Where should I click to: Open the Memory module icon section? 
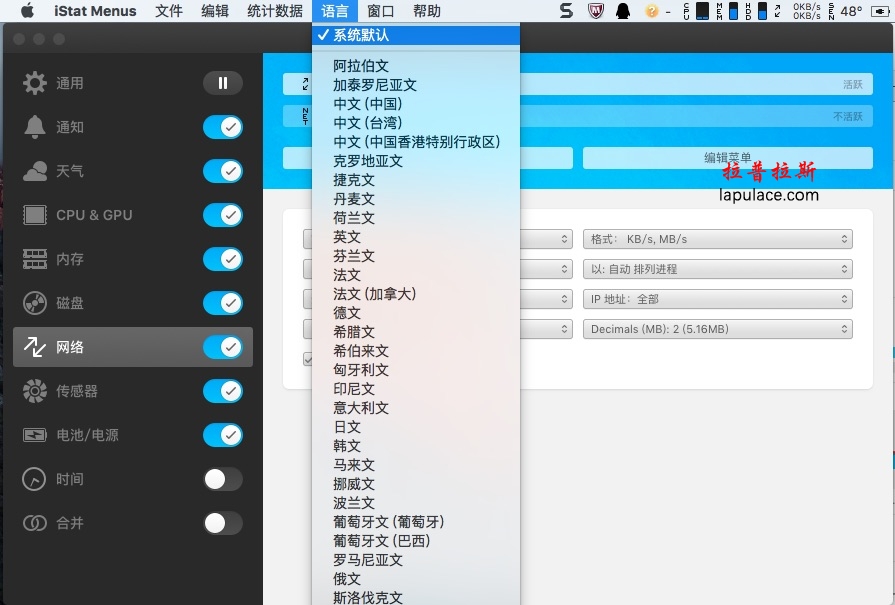click(x=35, y=259)
